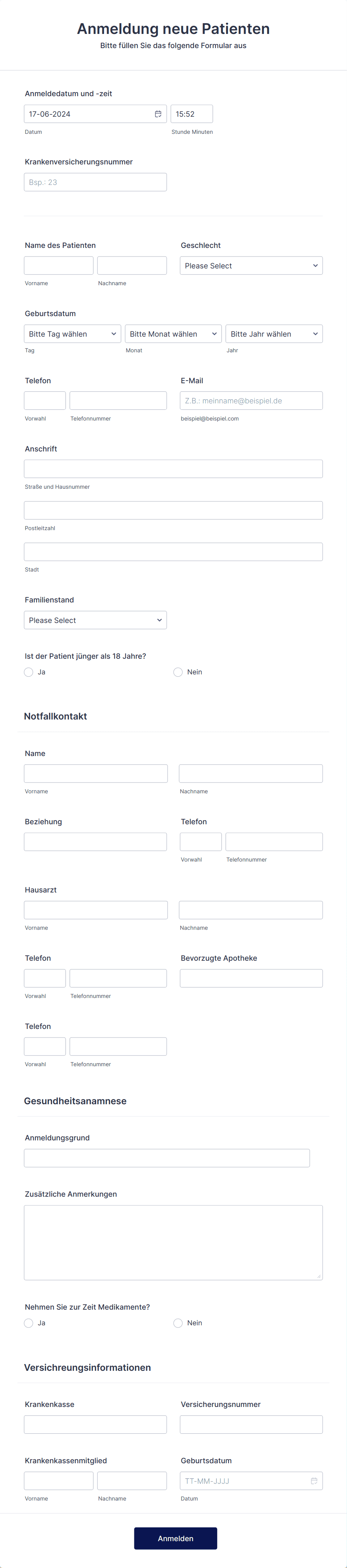Image resolution: width=347 pixels, height=1568 pixels.
Task: Select Nein for patient younger than 18
Action: [x=178, y=672]
